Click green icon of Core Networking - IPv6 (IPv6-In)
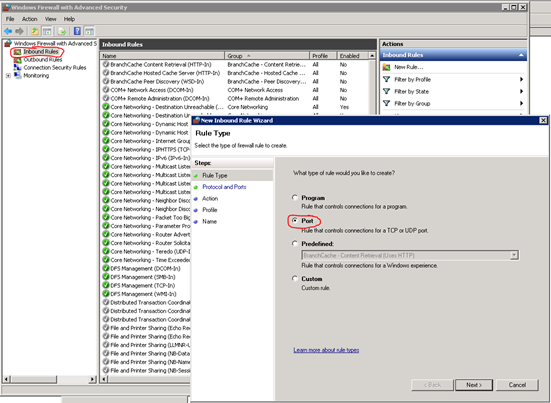The width and height of the screenshot is (551, 403). click(106, 158)
